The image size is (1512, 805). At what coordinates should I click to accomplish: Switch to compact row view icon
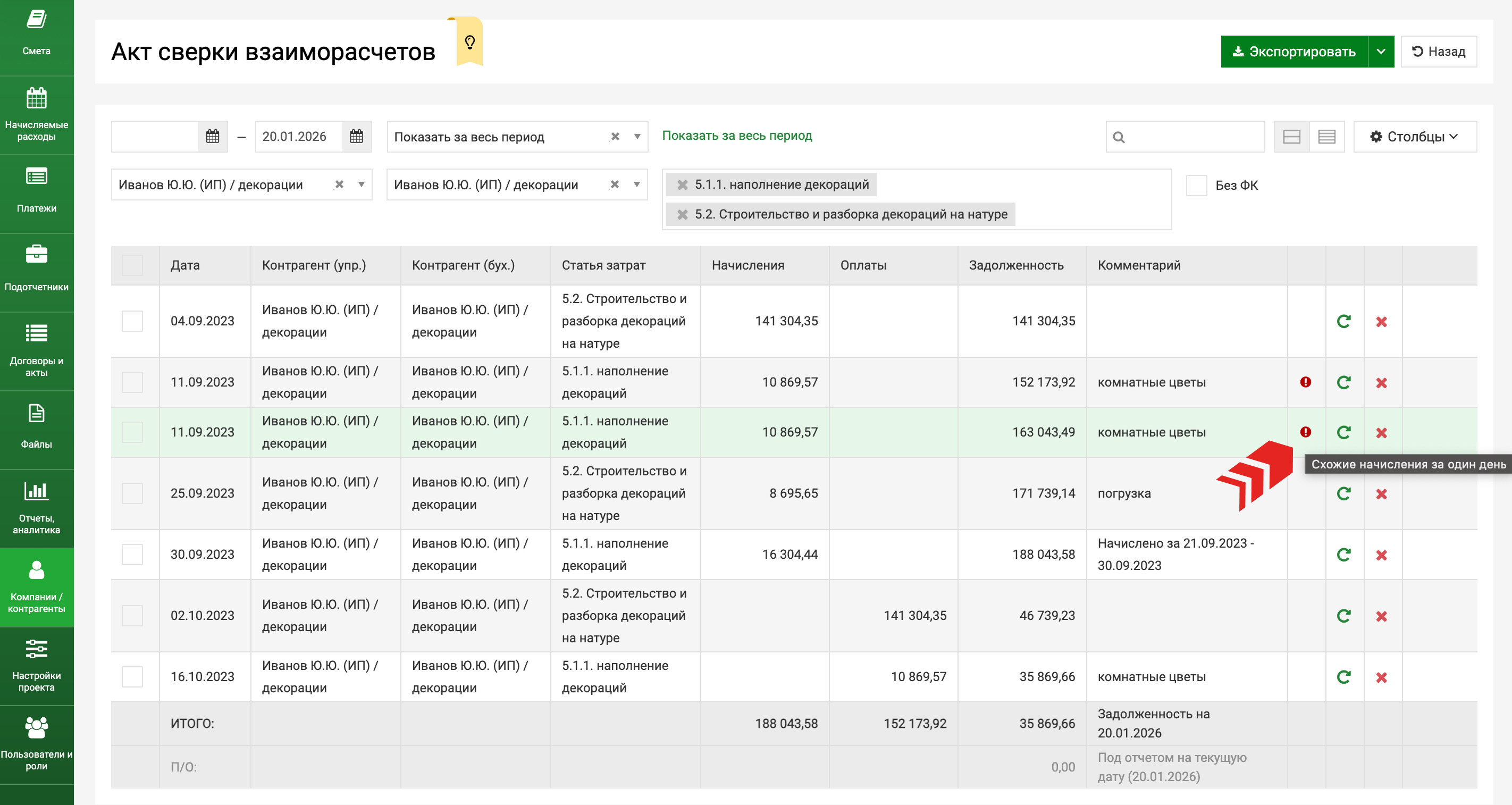coord(1326,137)
